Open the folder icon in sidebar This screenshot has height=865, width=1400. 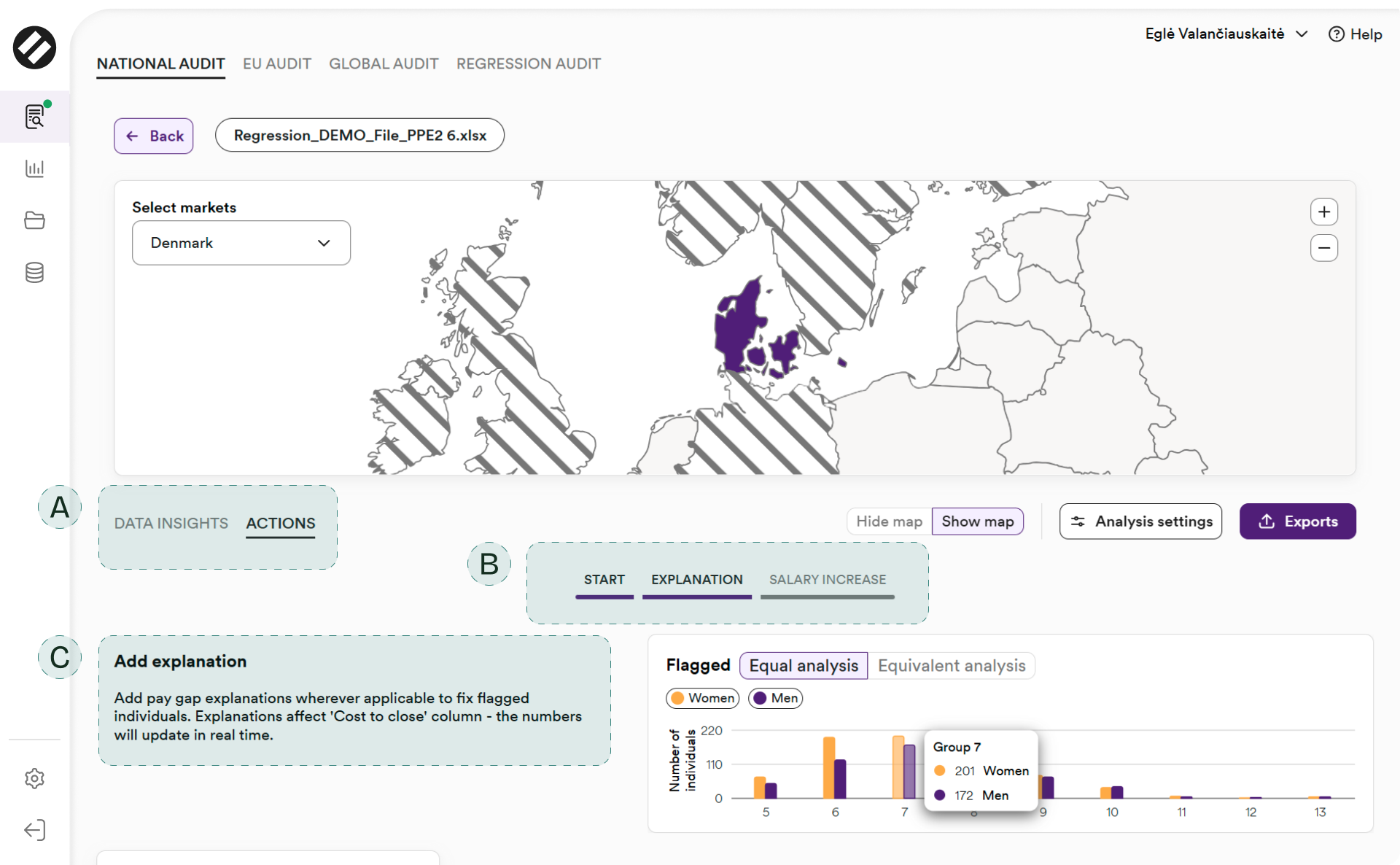[34, 220]
